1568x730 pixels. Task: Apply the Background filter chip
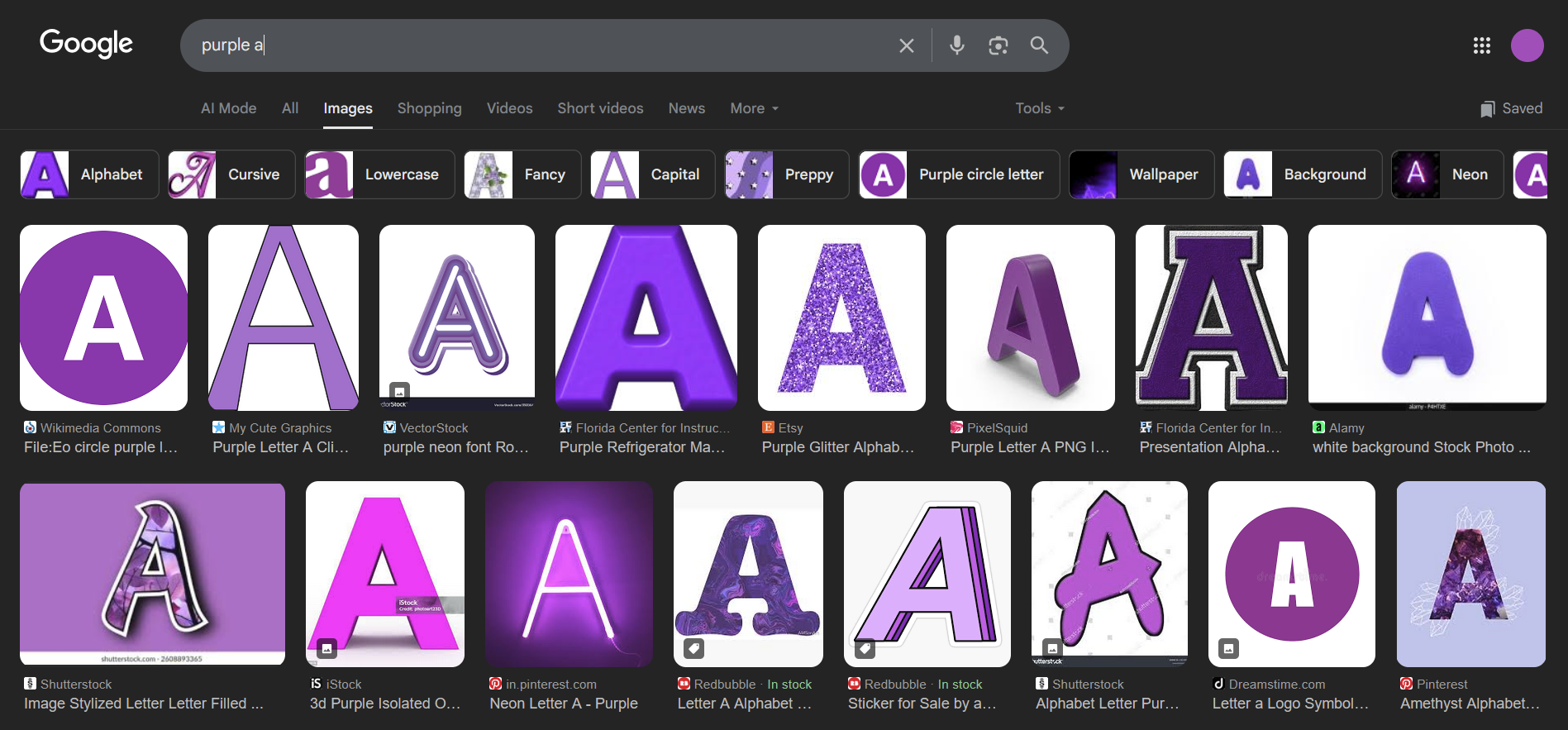pos(1303,174)
